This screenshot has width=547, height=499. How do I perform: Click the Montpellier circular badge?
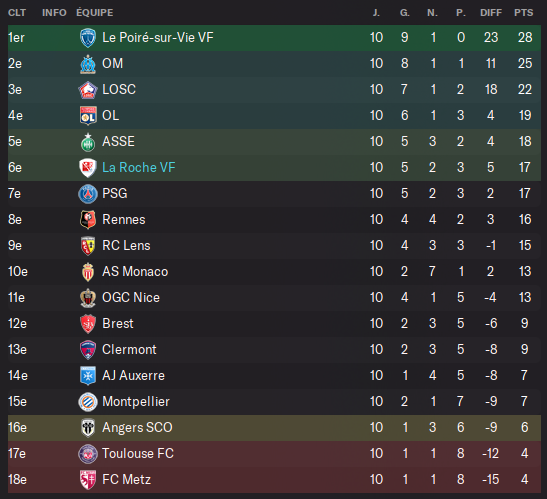click(88, 402)
